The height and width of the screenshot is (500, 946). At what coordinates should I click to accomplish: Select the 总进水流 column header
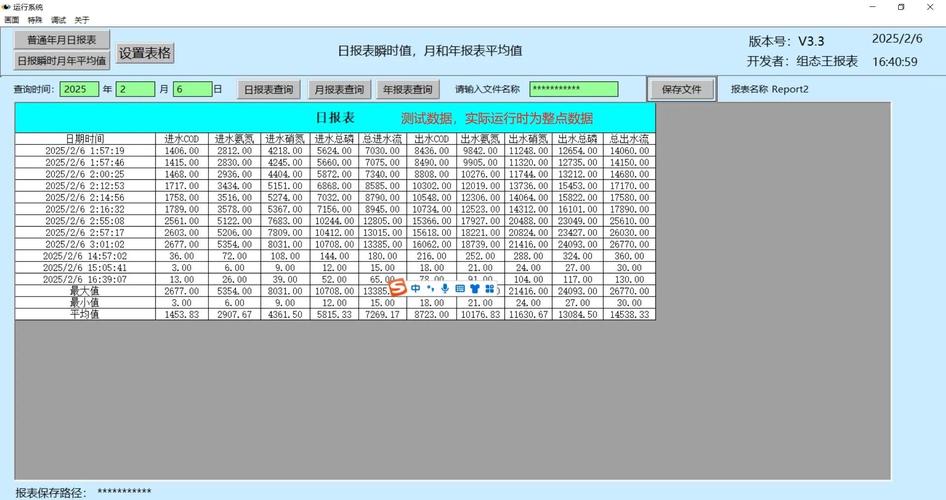click(383, 139)
